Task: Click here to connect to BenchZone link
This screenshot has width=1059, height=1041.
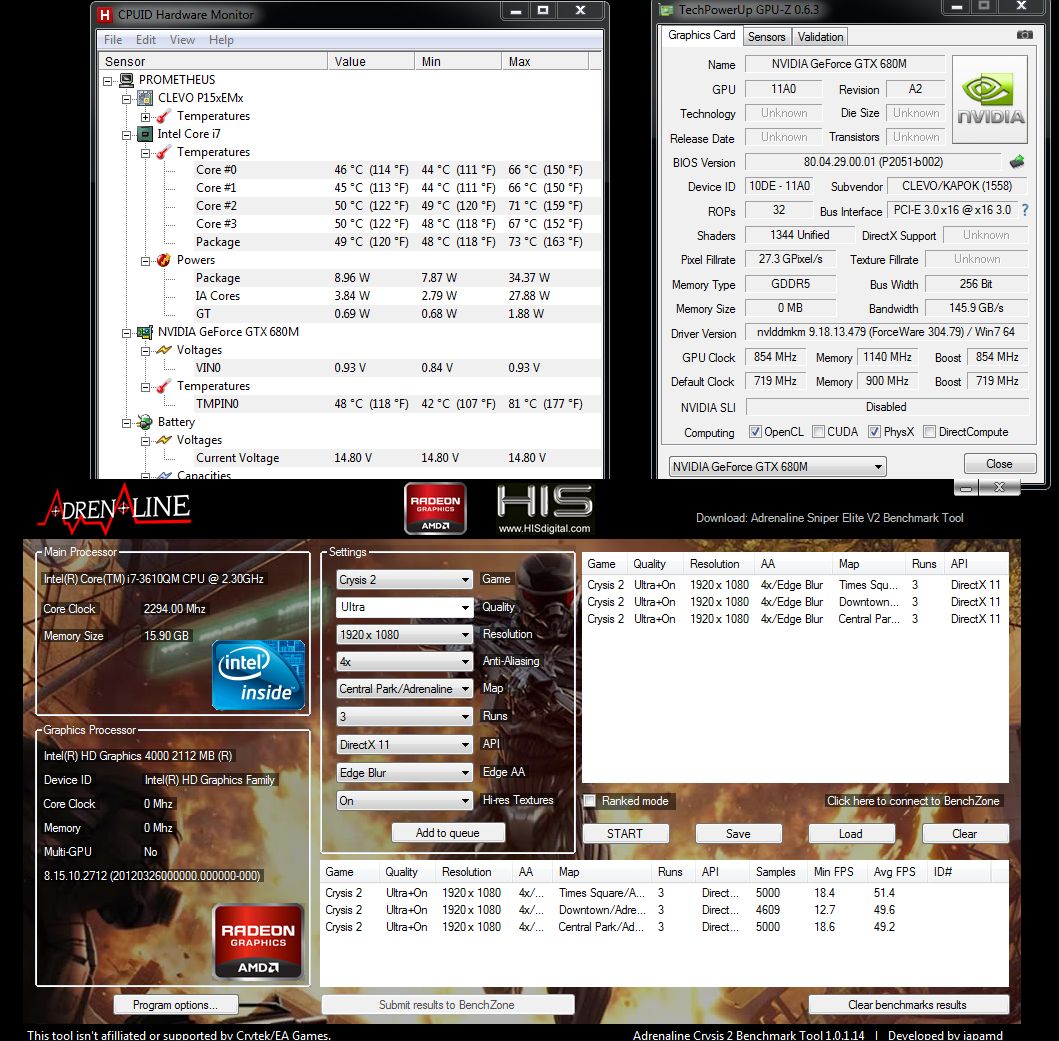Action: (x=912, y=801)
